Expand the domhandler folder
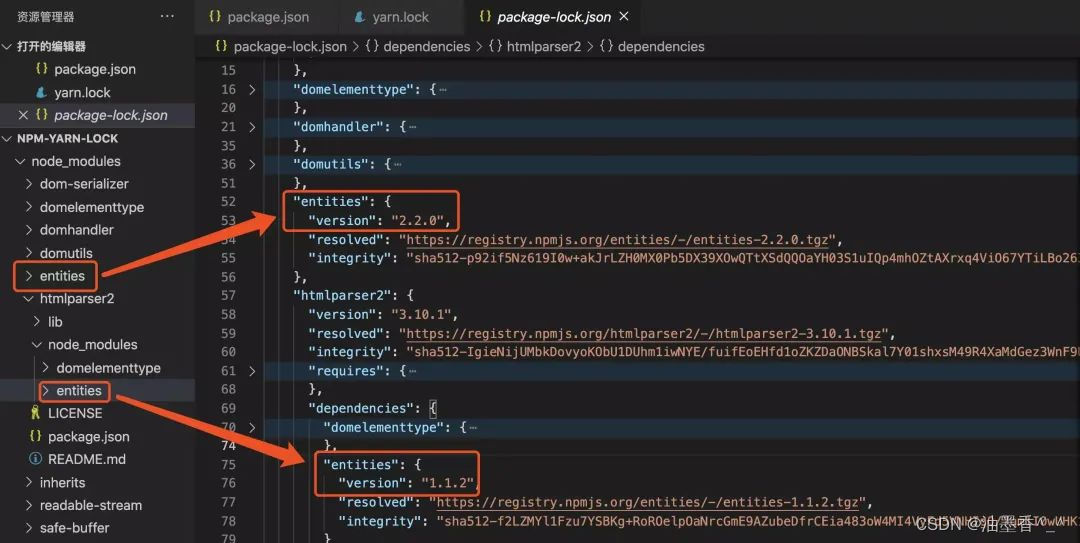 coord(29,229)
